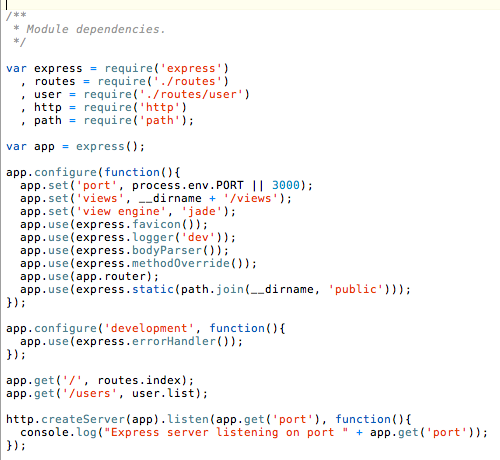The height and width of the screenshot is (460, 500).
Task: Click the http.createServer(app) text
Action: [x=82, y=419]
